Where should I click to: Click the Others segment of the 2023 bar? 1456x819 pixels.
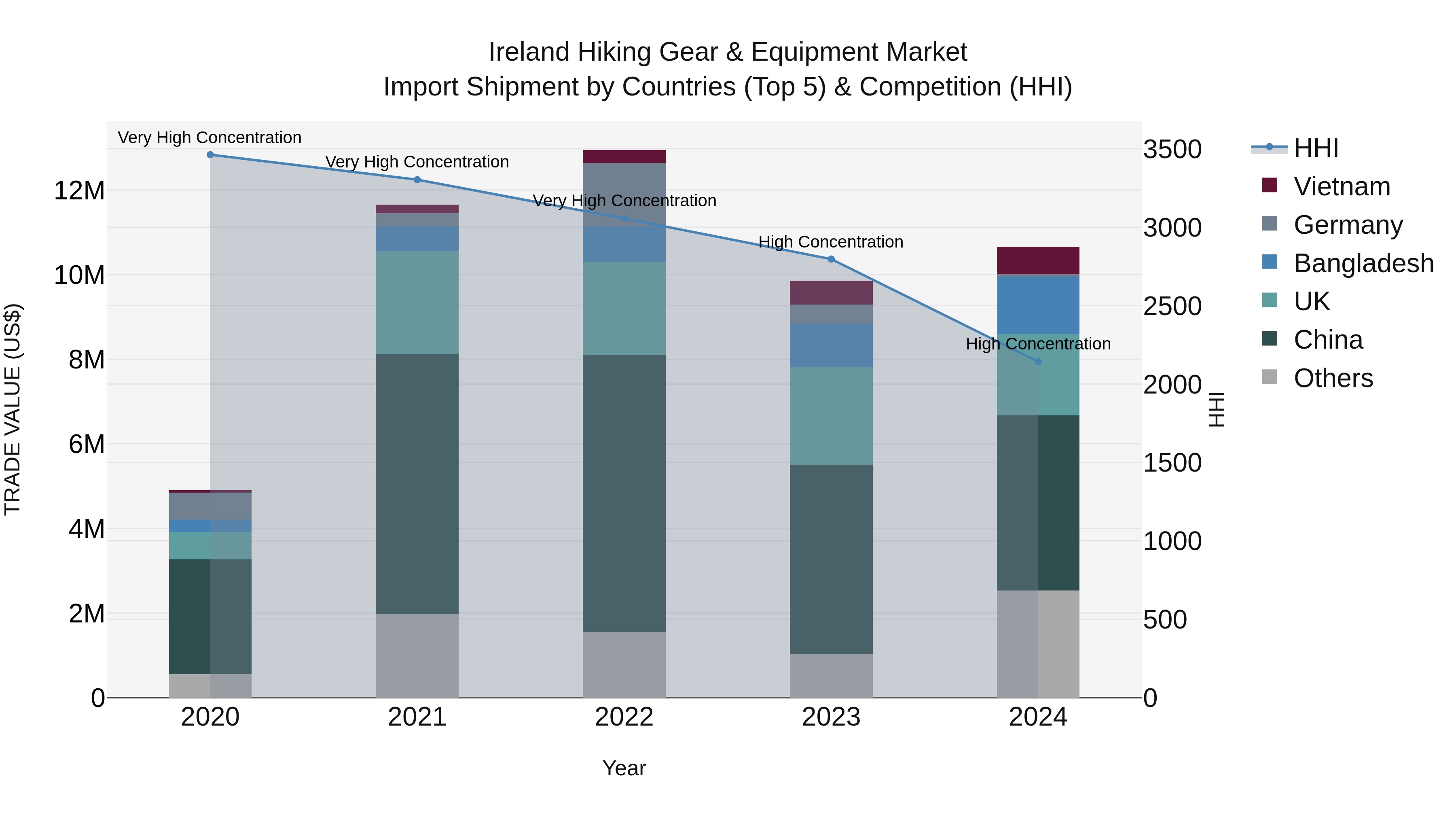[x=831, y=676]
